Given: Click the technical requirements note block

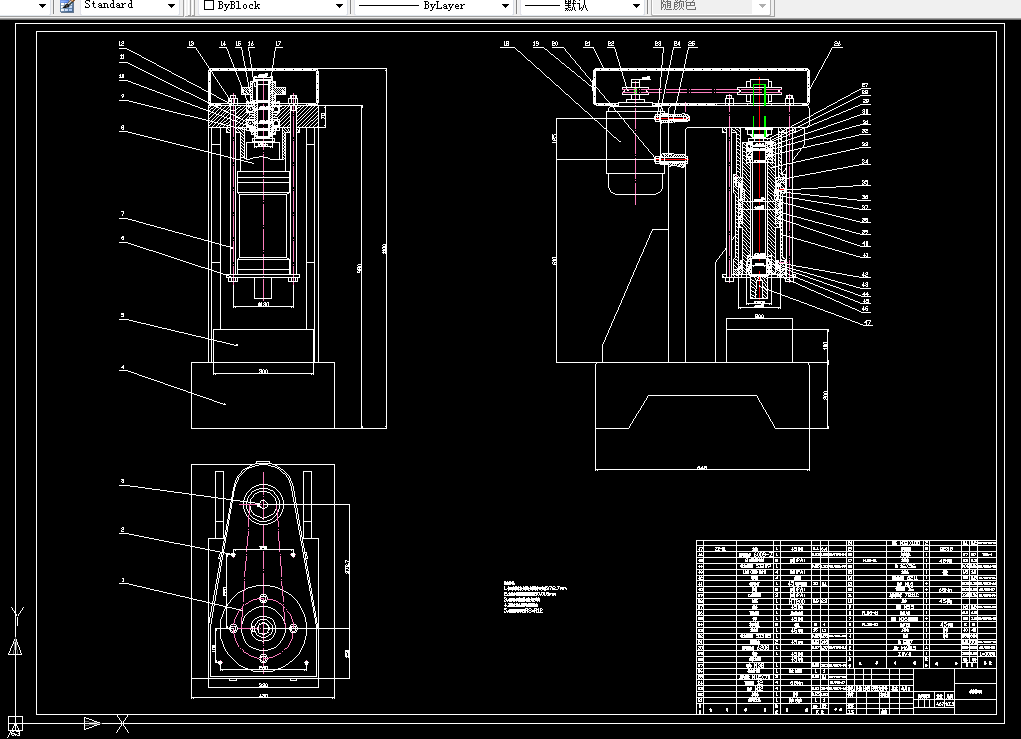Looking at the screenshot, I should coord(535,597).
